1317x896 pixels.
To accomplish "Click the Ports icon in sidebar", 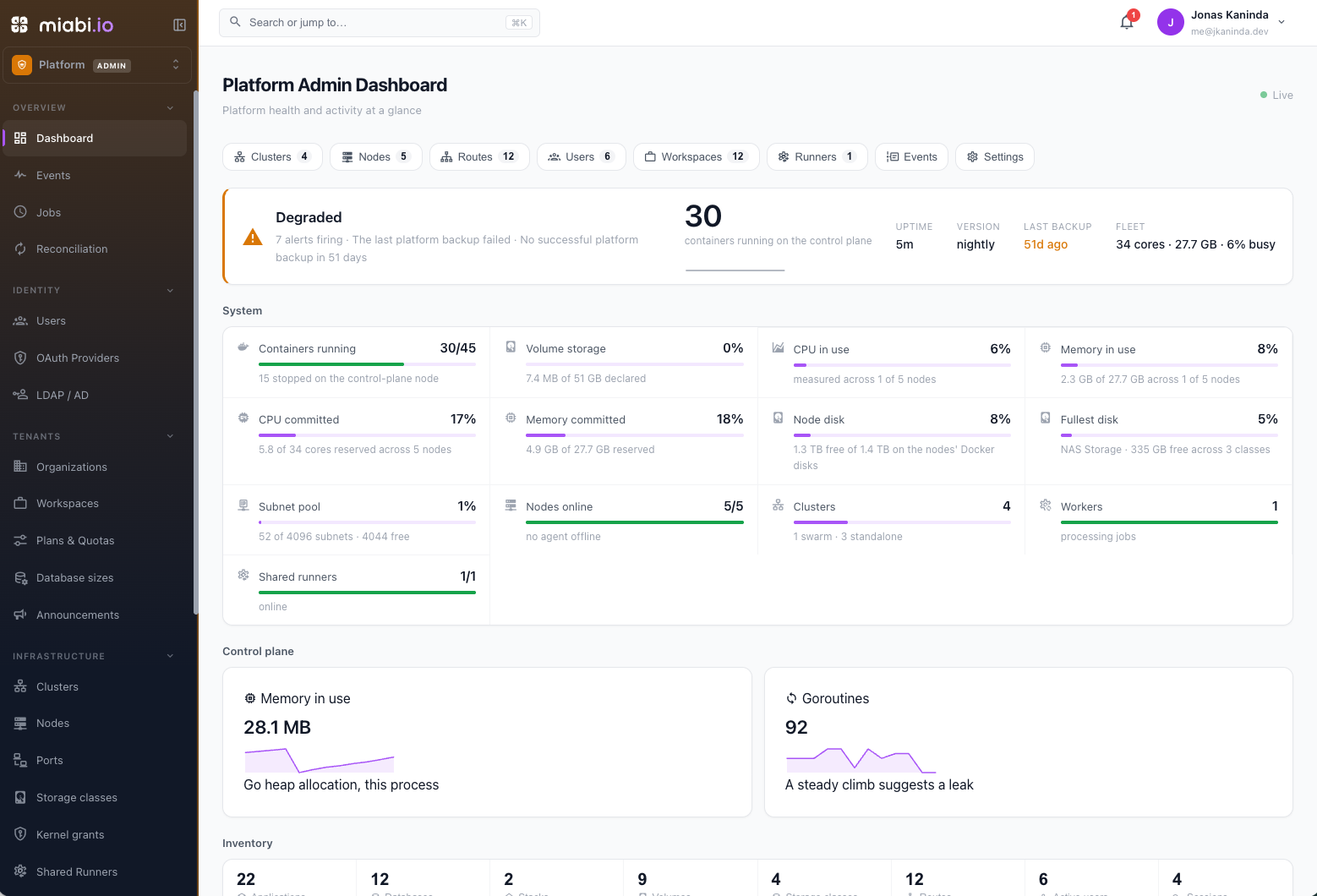I will (x=20, y=760).
